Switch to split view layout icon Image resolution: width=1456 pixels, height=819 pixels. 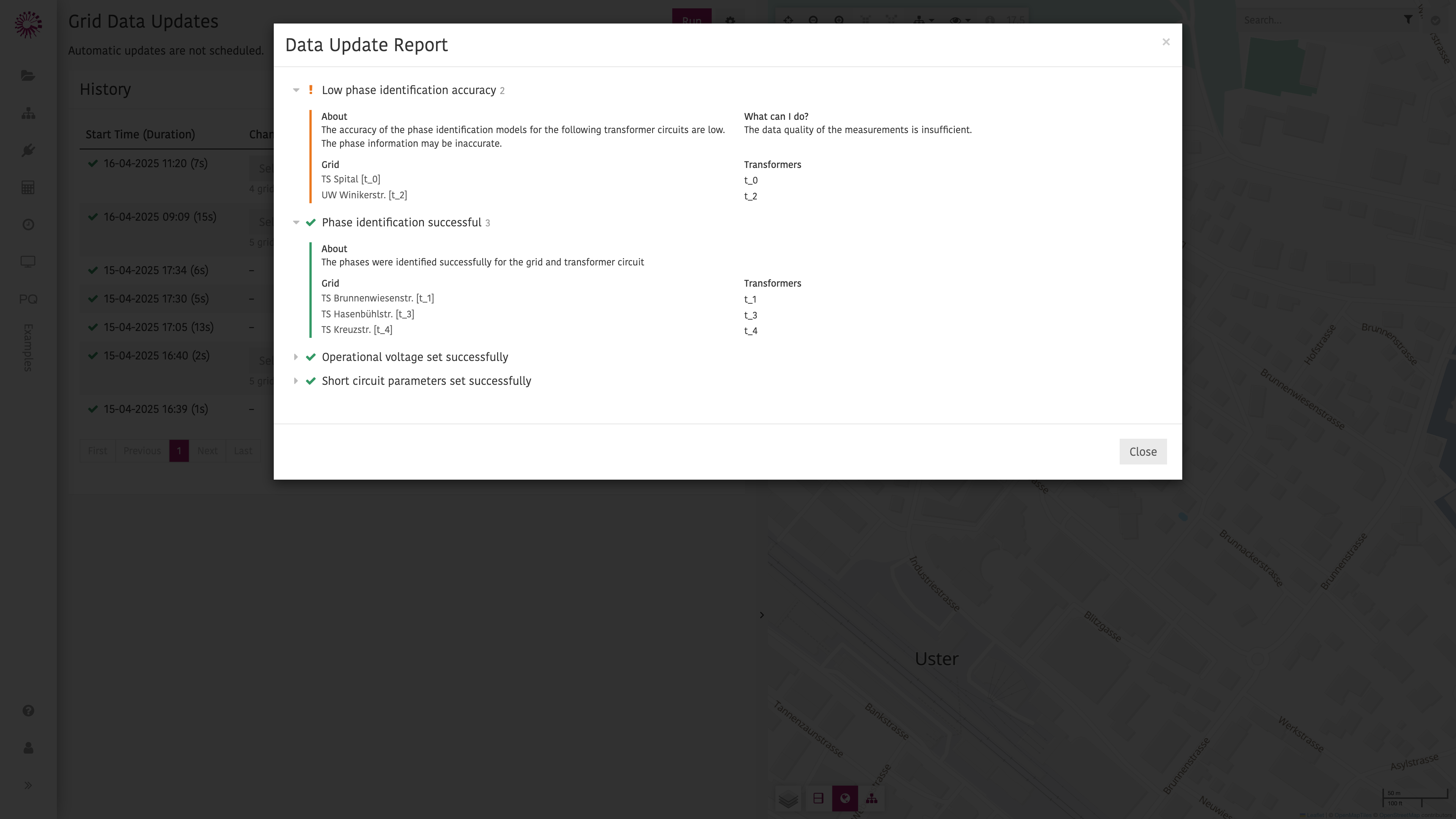818,799
